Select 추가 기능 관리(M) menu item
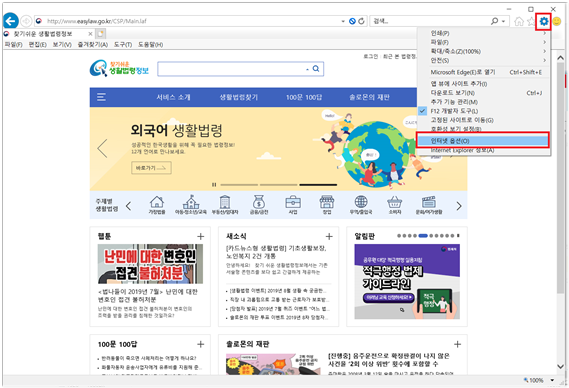This screenshot has height=388, width=569. pos(483,102)
